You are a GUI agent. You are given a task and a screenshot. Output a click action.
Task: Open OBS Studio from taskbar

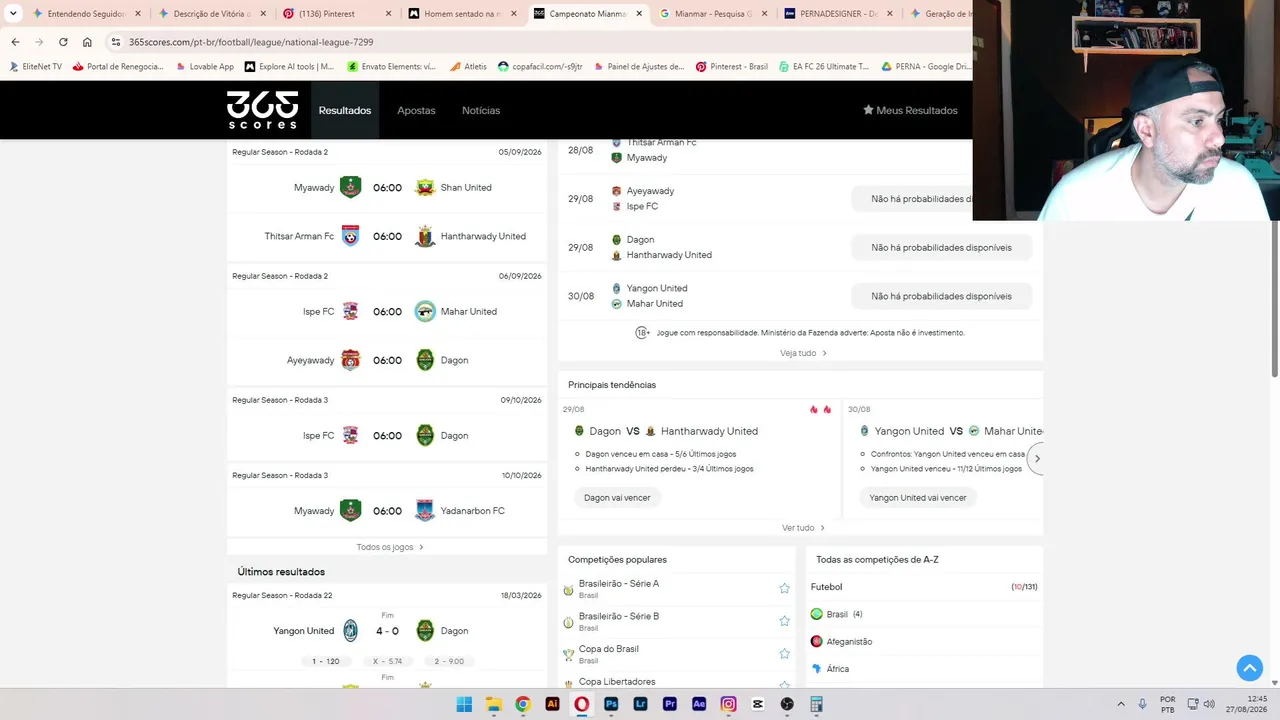coord(787,704)
